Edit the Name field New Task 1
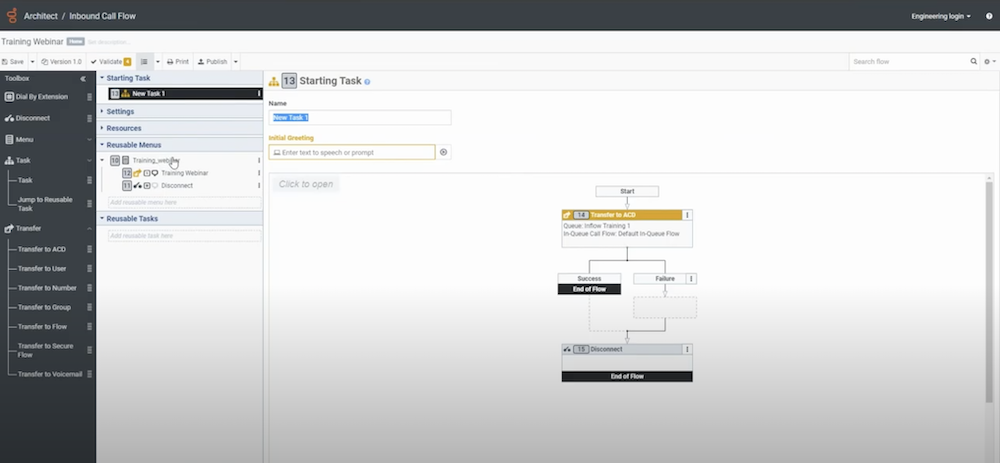Image resolution: width=1000 pixels, height=463 pixels. click(360, 117)
